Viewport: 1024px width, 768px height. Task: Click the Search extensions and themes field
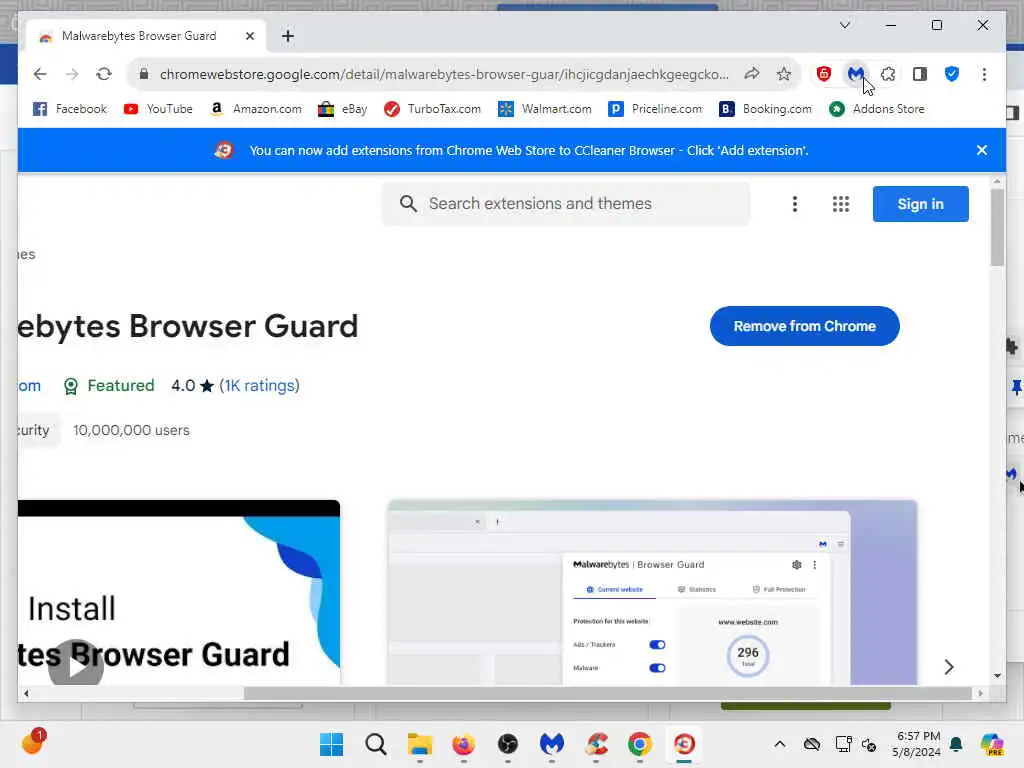(x=566, y=204)
